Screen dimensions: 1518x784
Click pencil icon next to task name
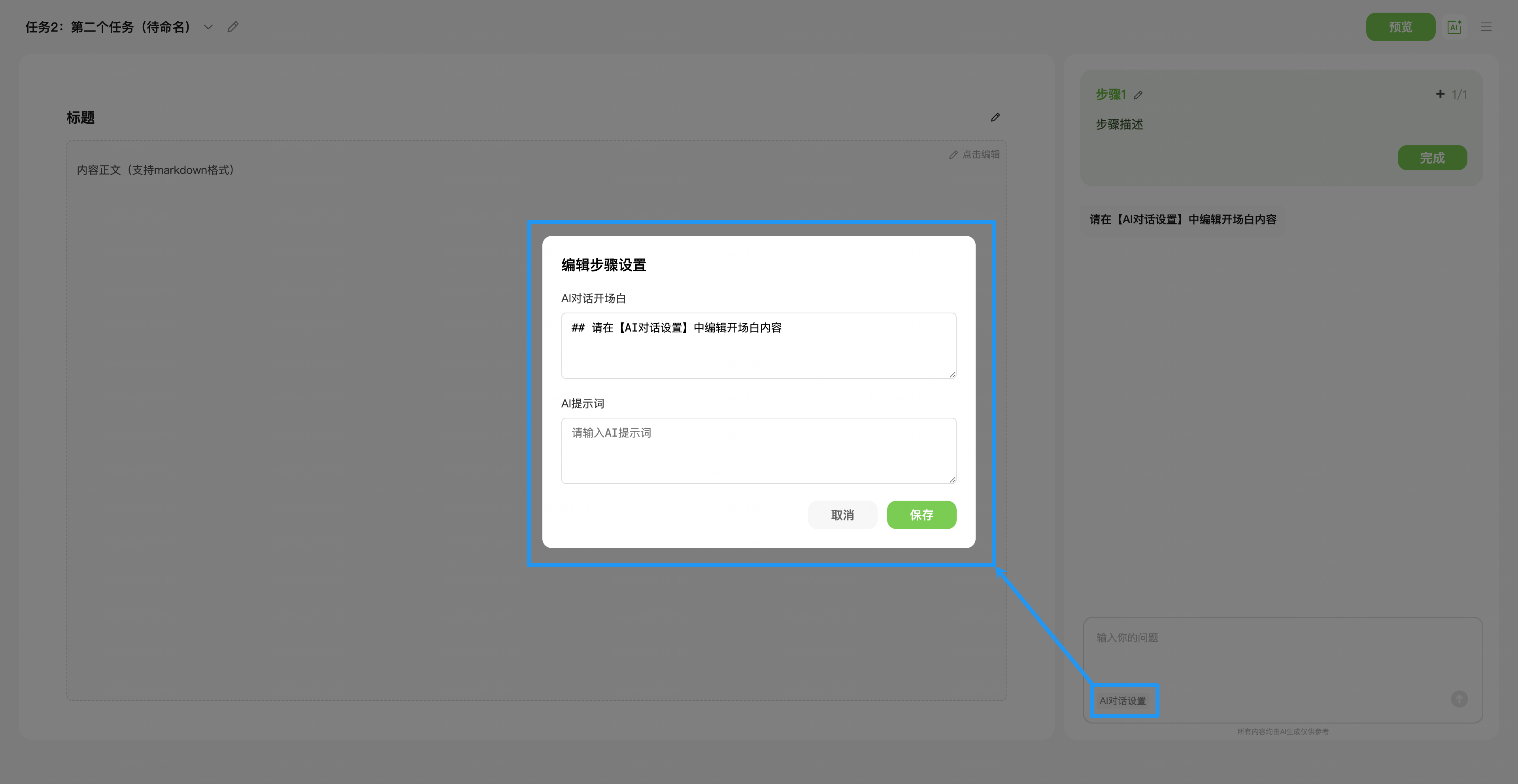coord(233,27)
